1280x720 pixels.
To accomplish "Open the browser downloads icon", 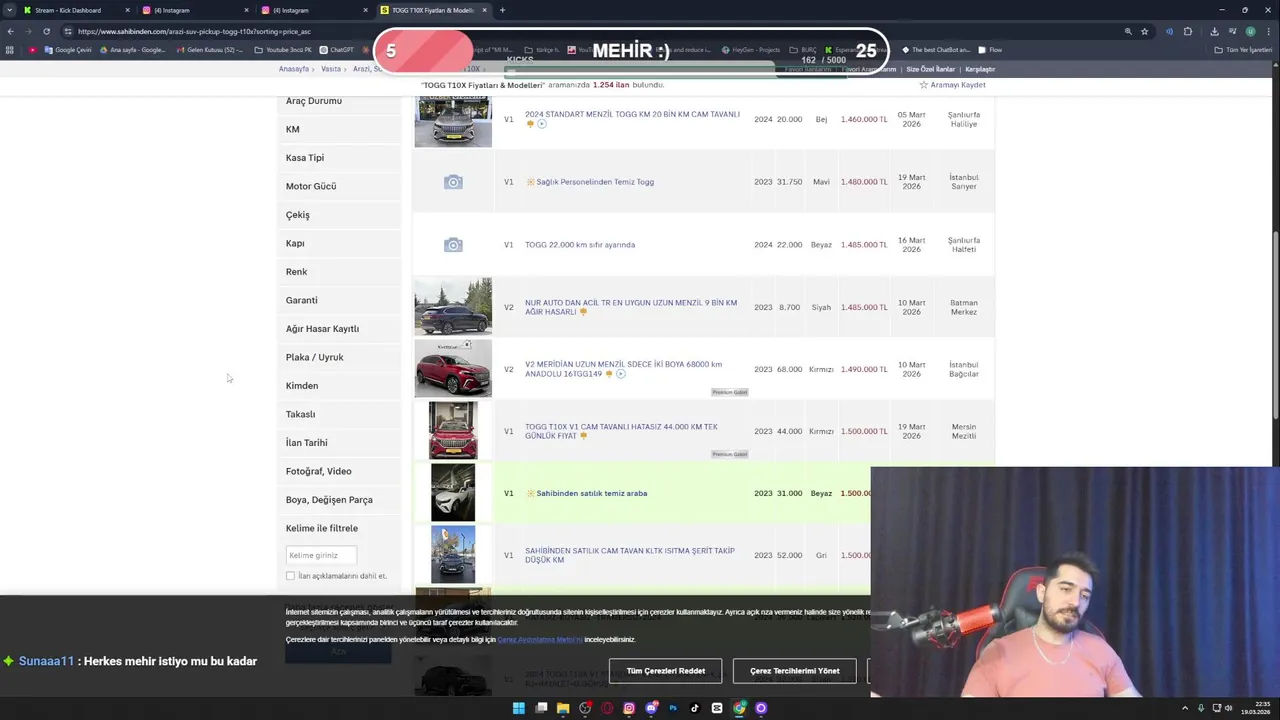I will [1214, 31].
